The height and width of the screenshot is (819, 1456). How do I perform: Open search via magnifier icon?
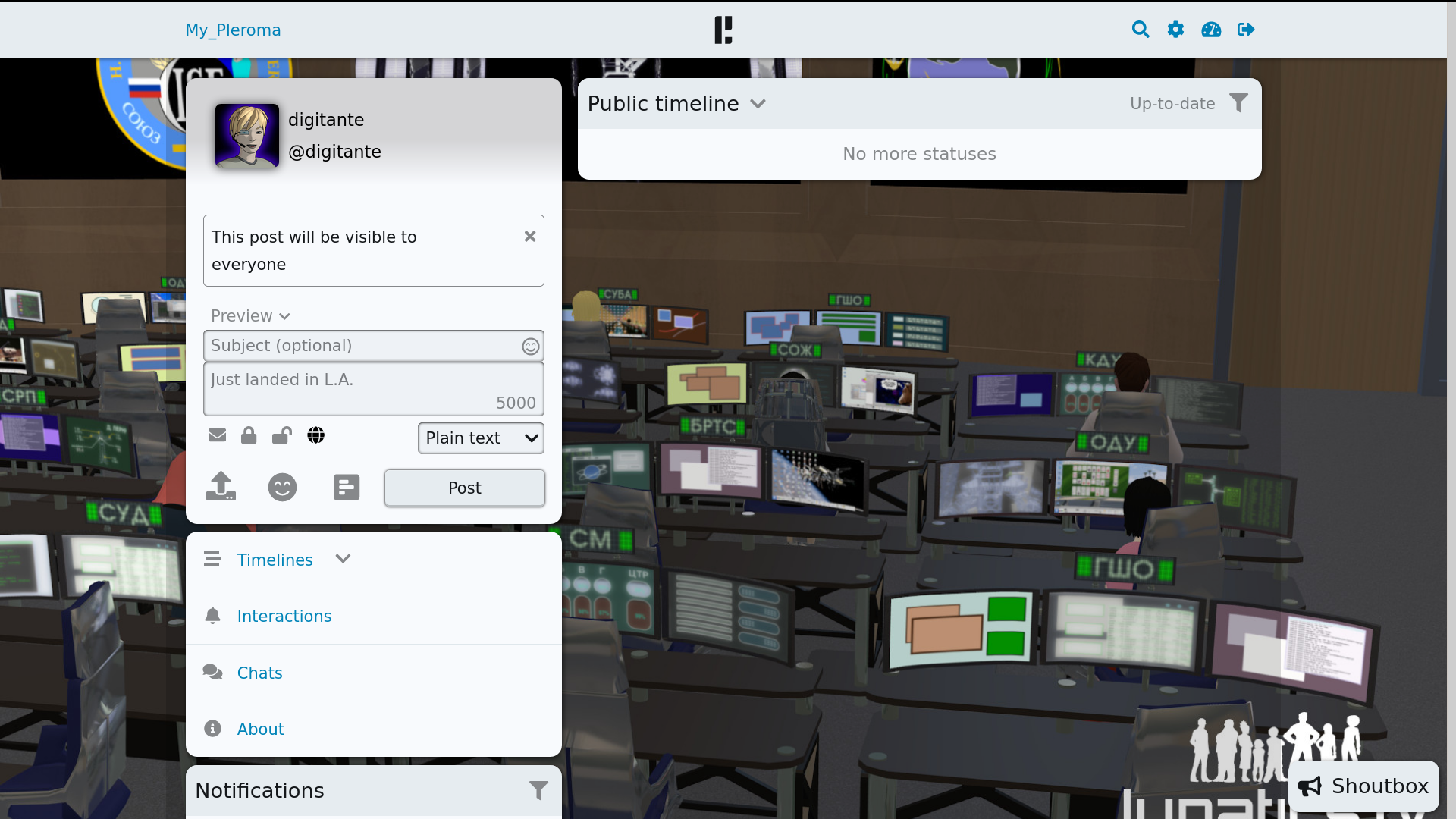[1140, 30]
